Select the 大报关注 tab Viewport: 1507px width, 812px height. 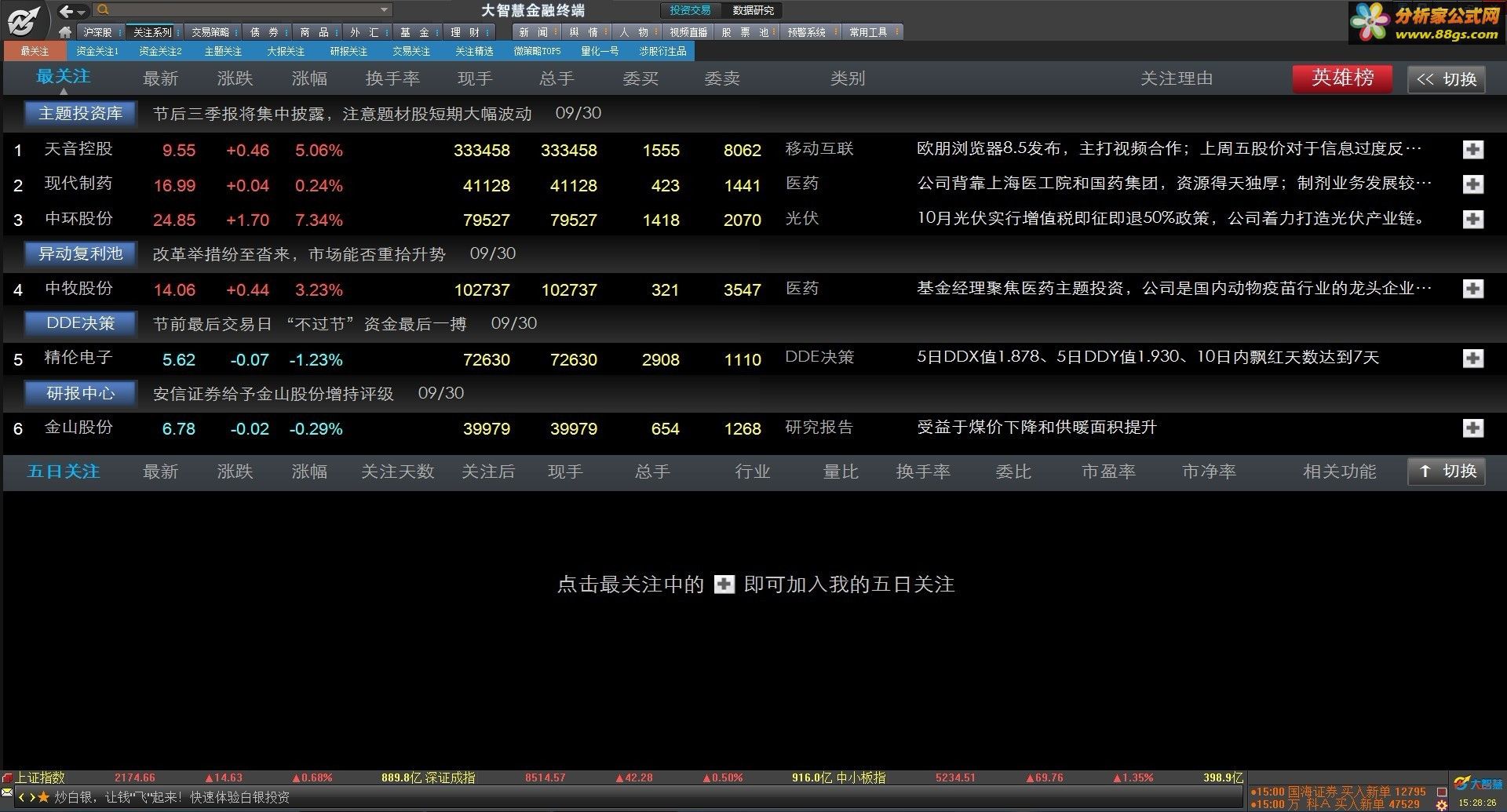[286, 51]
